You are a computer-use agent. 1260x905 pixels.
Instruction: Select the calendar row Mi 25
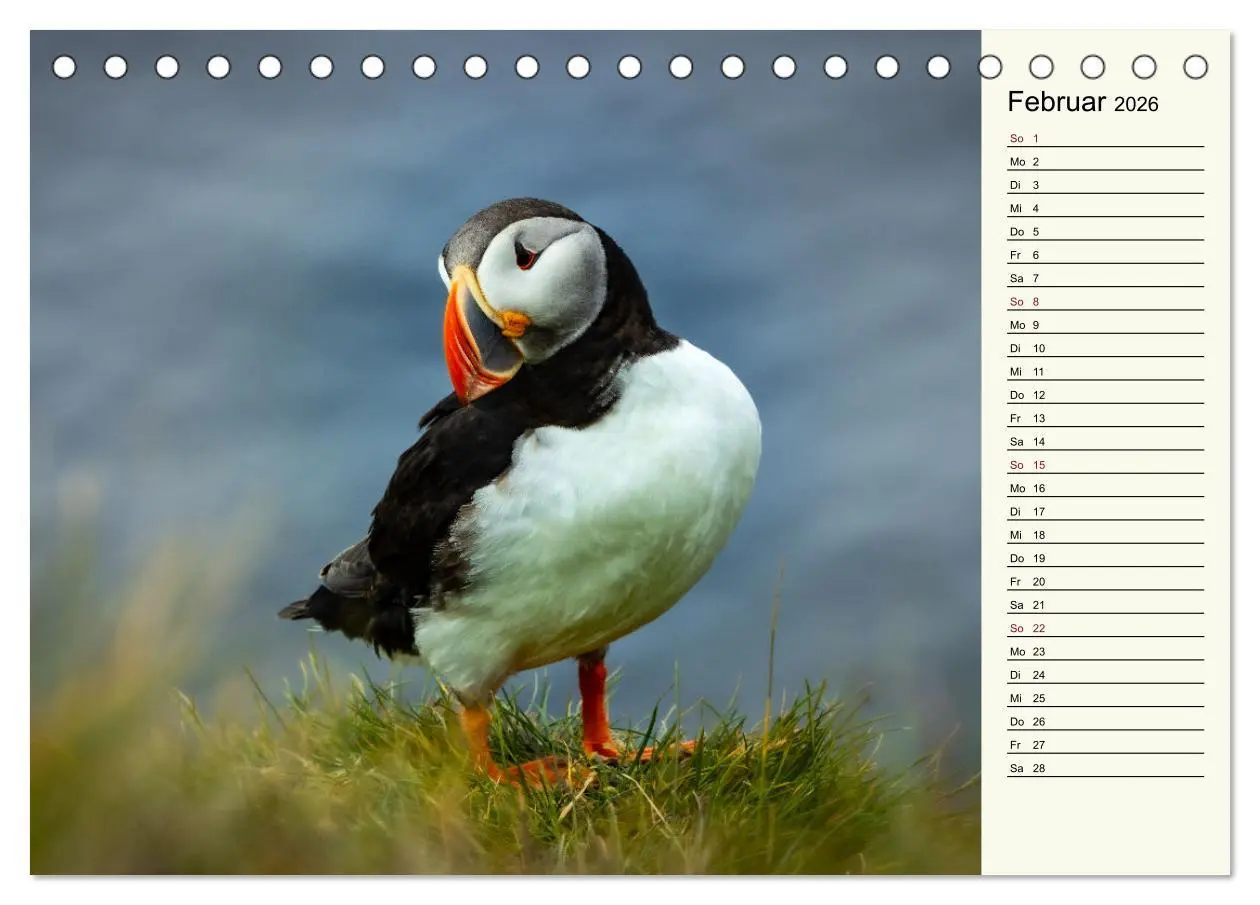[x=1105, y=698]
